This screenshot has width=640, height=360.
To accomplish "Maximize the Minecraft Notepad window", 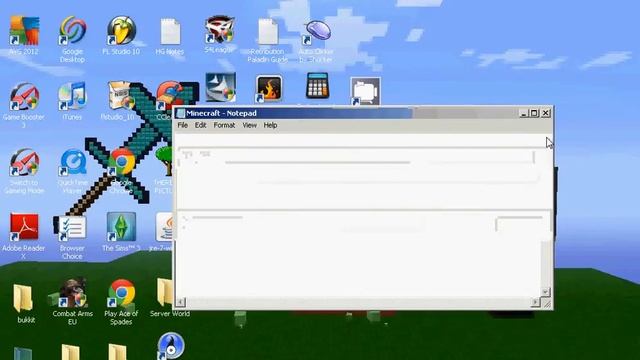I will (534, 113).
